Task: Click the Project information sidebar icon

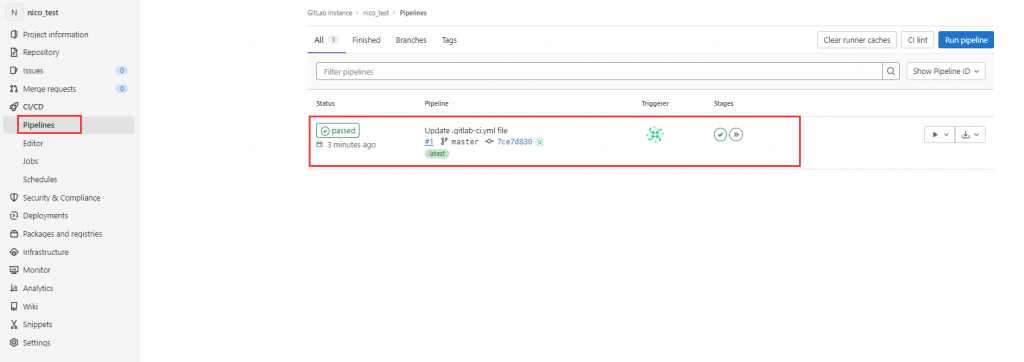Action: (x=14, y=35)
